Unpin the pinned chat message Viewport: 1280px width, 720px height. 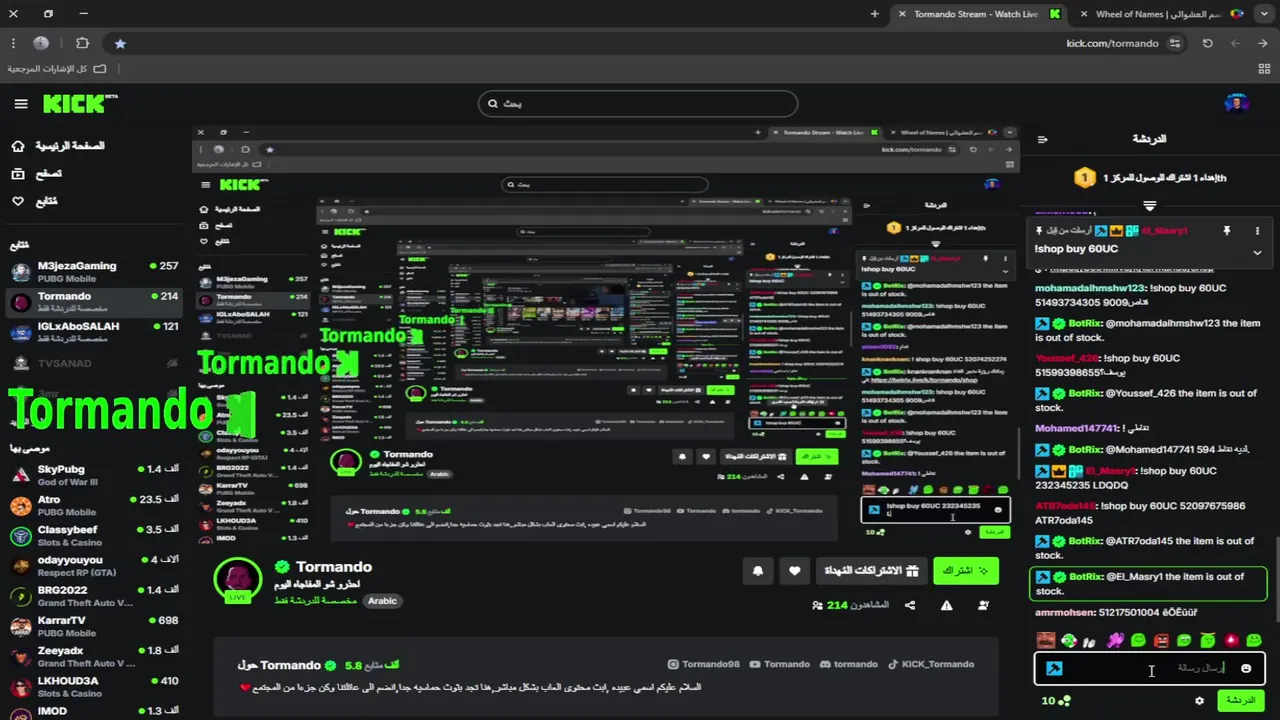click(1226, 231)
